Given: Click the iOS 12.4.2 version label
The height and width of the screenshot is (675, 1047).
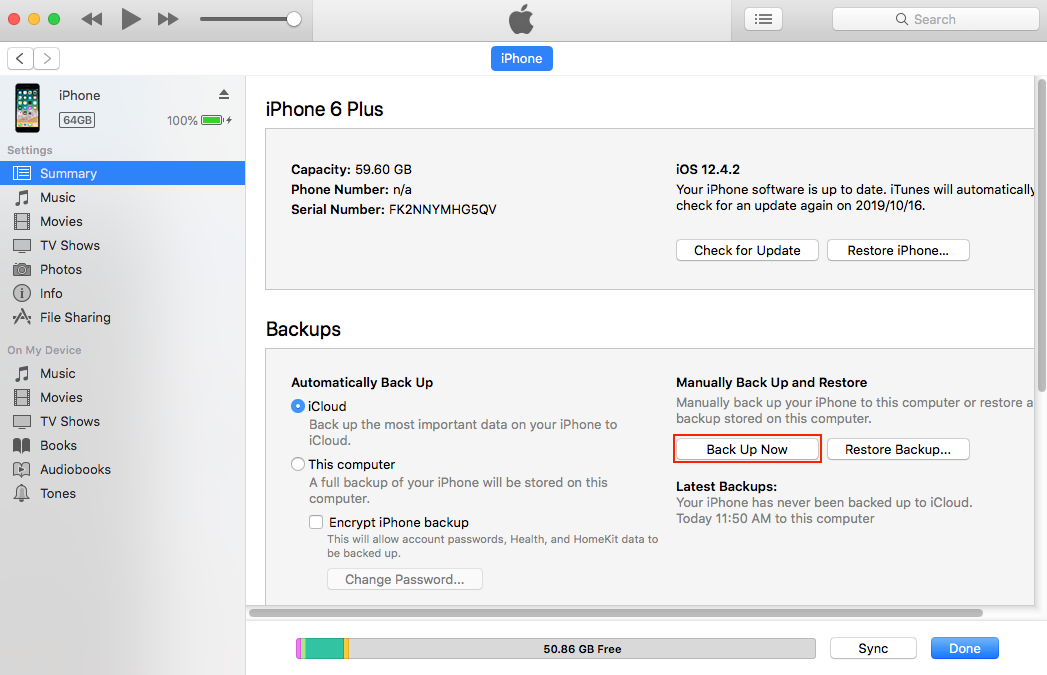Looking at the screenshot, I should 708,170.
